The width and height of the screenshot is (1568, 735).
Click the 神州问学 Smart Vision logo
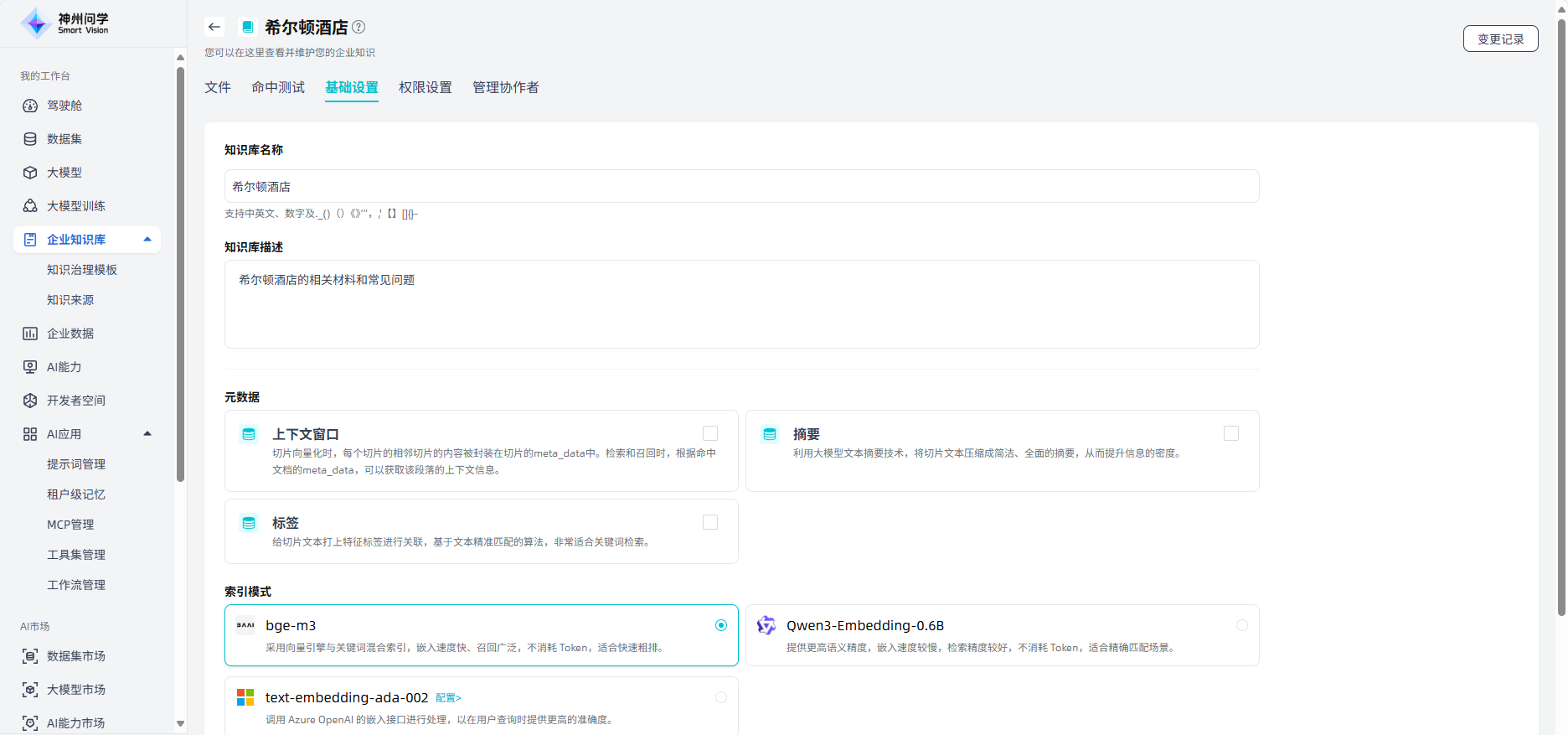tap(65, 23)
